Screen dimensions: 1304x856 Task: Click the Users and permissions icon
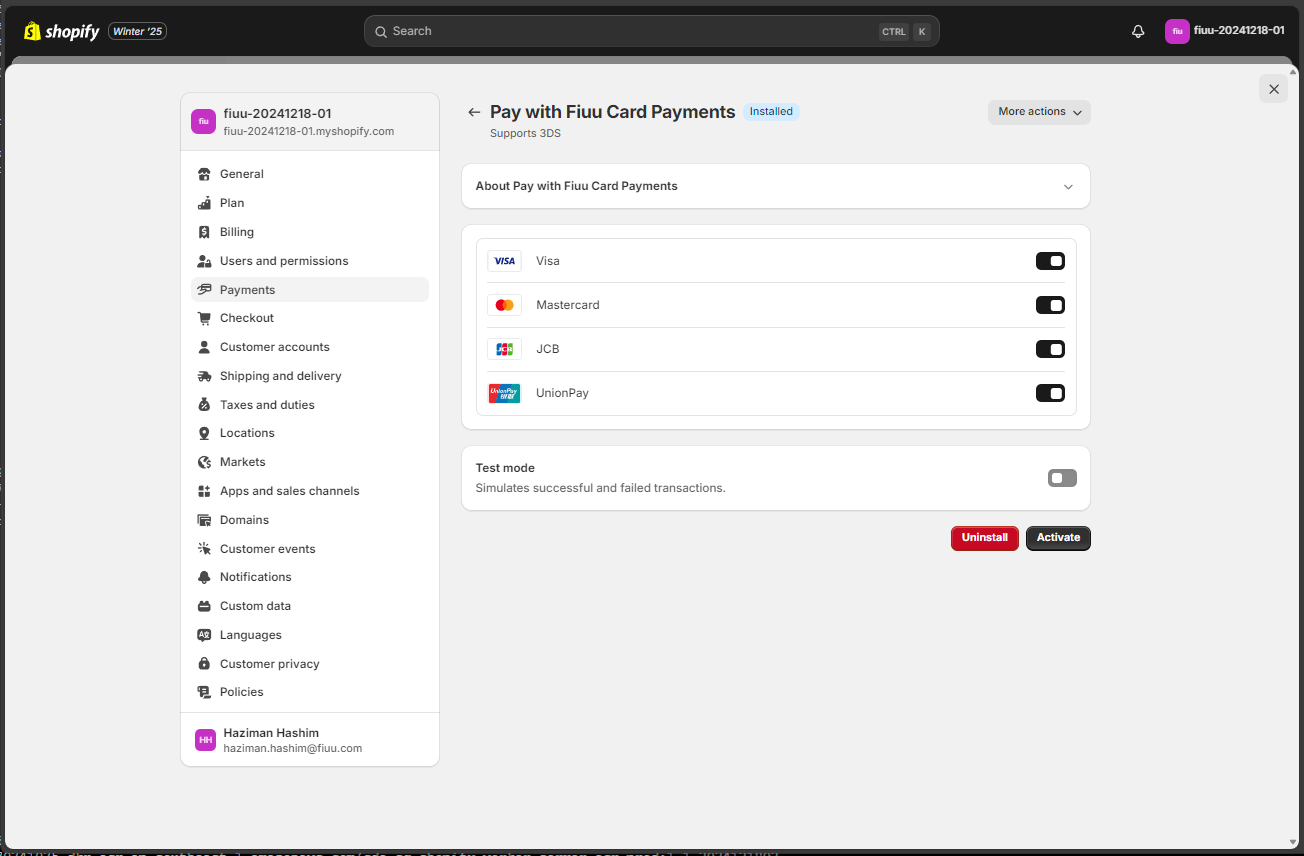(205, 261)
